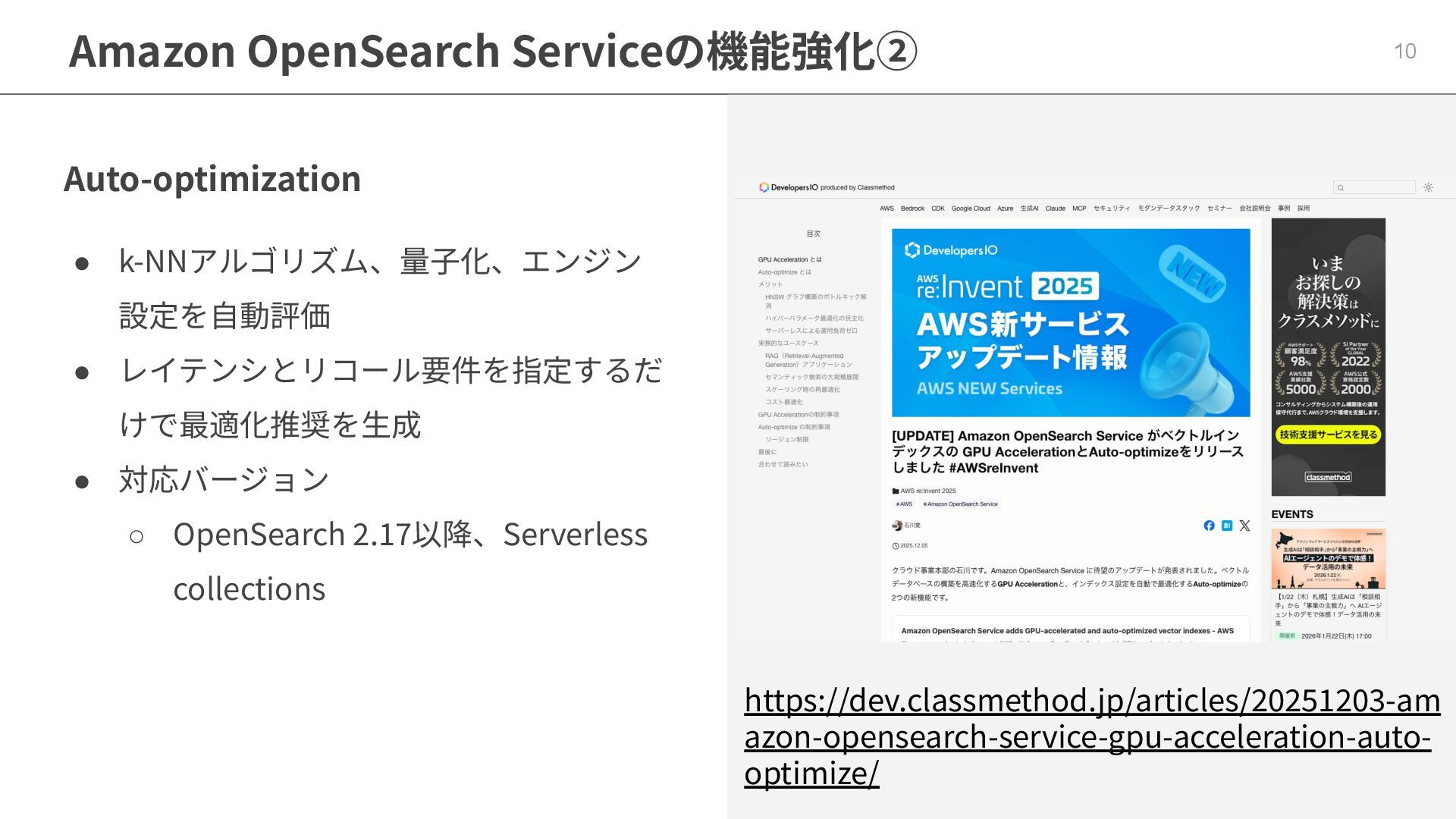Click the yellow 技術支援サービスを見る button

click(1328, 435)
